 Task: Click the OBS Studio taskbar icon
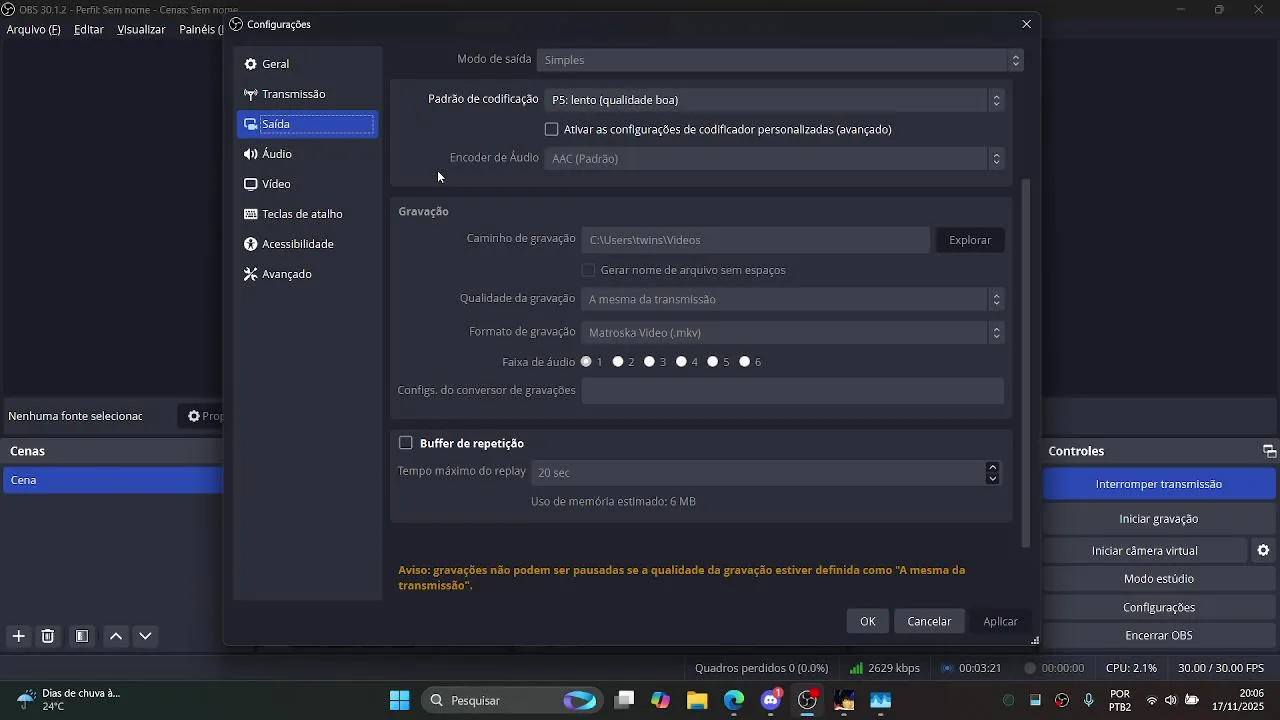807,700
